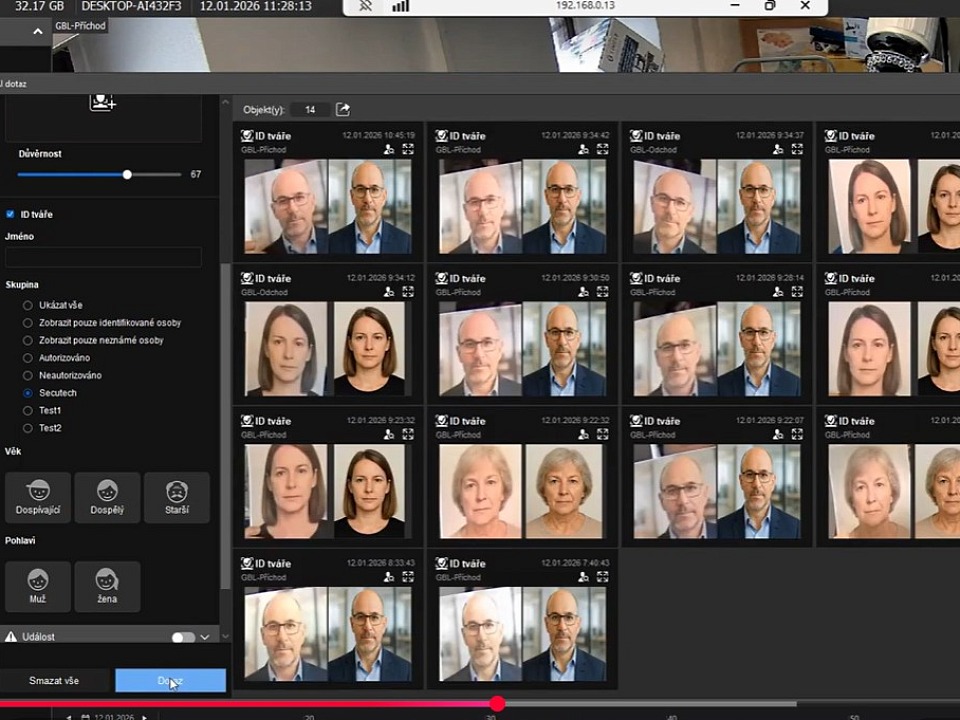Viewport: 960px width, 720px height.
Task: Choose the Muž gender filter
Action: pos(38,586)
